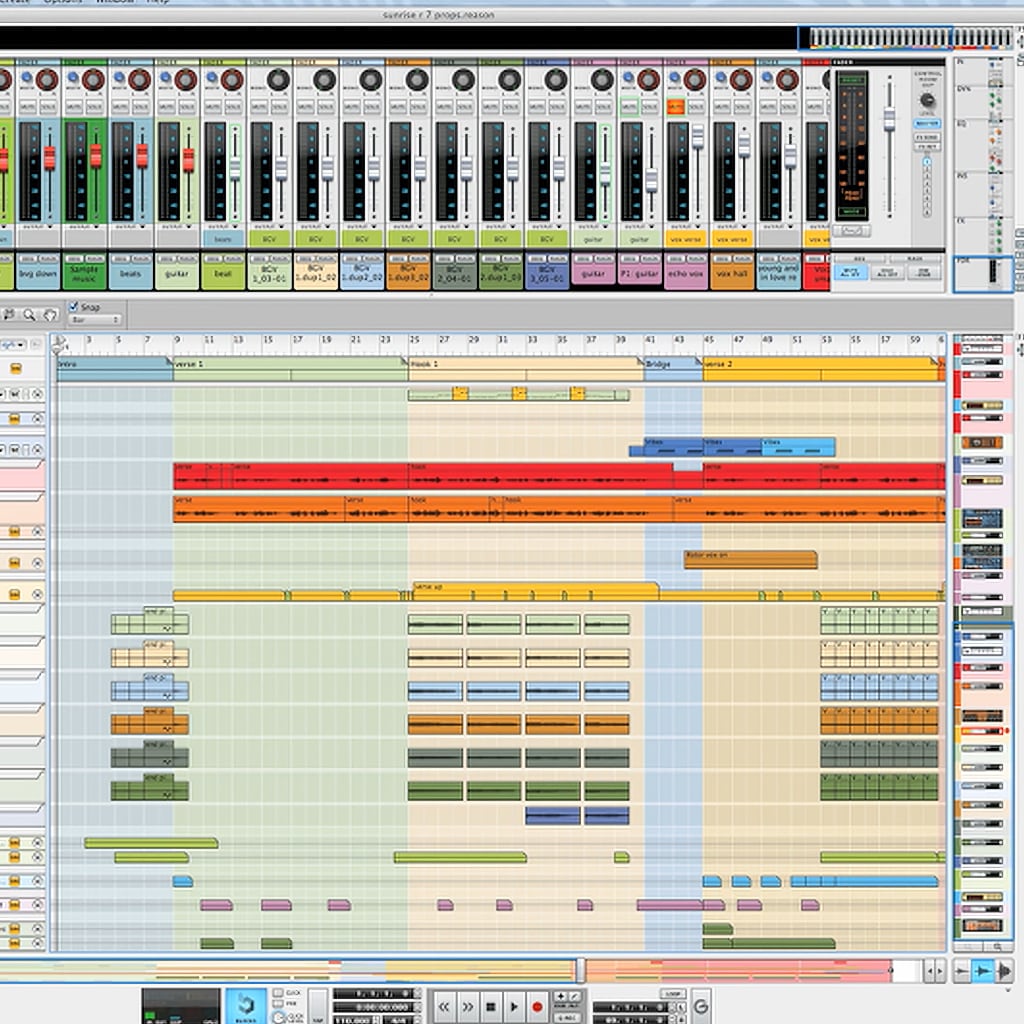Screen dimensions: 1024x1024
Task: Unmute the echo vox channel
Action: [x=676, y=106]
